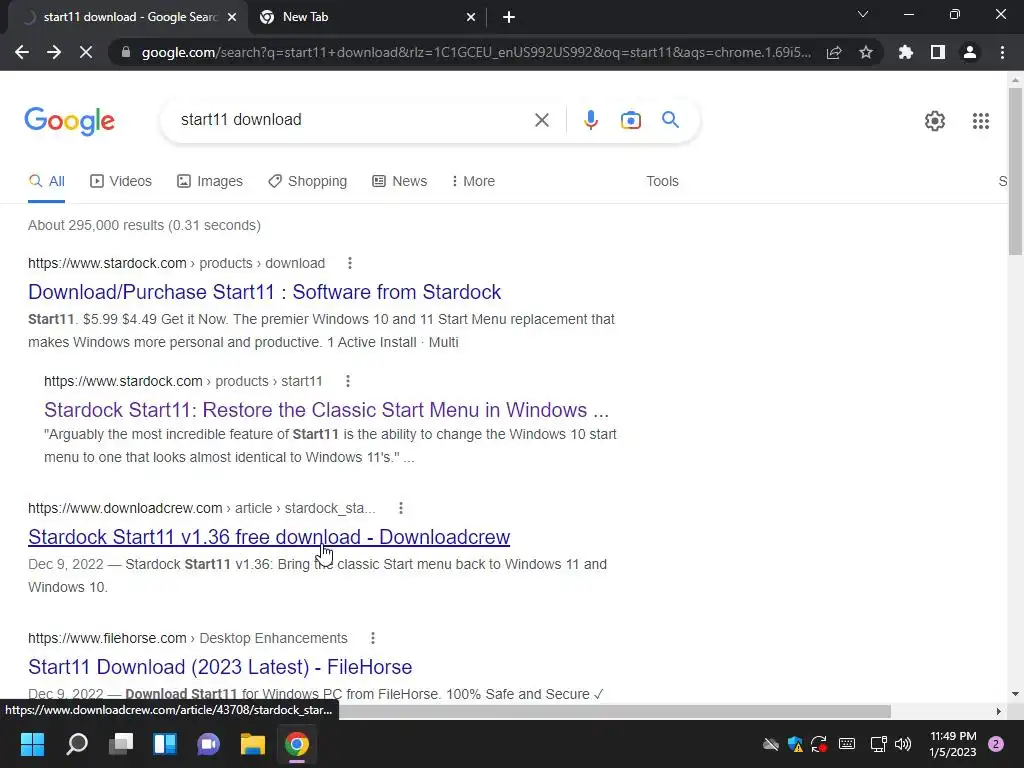Close the start11 download tab
1024x768 pixels.
coord(232,18)
